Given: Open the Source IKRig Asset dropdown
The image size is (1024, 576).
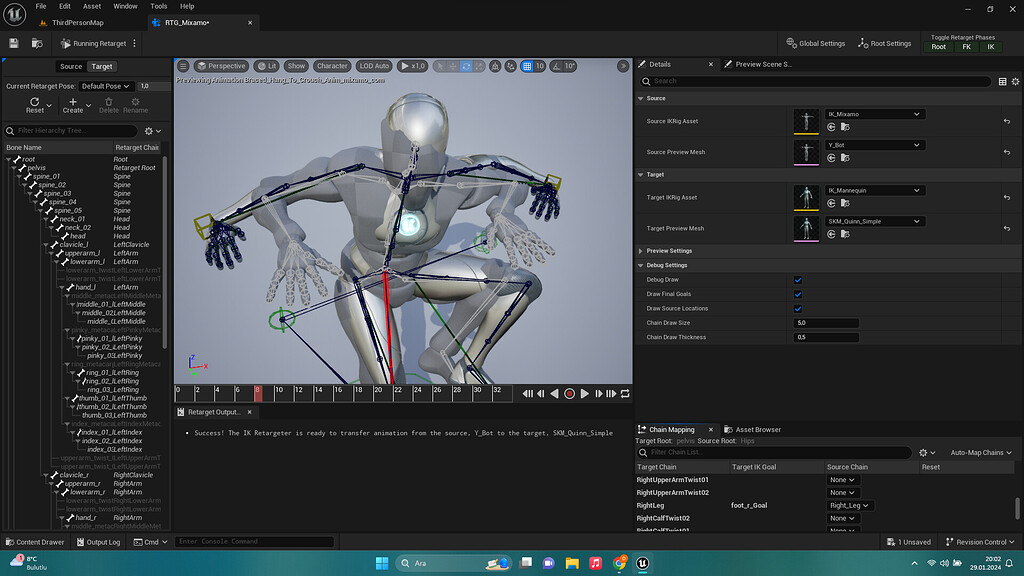Looking at the screenshot, I should (874, 114).
